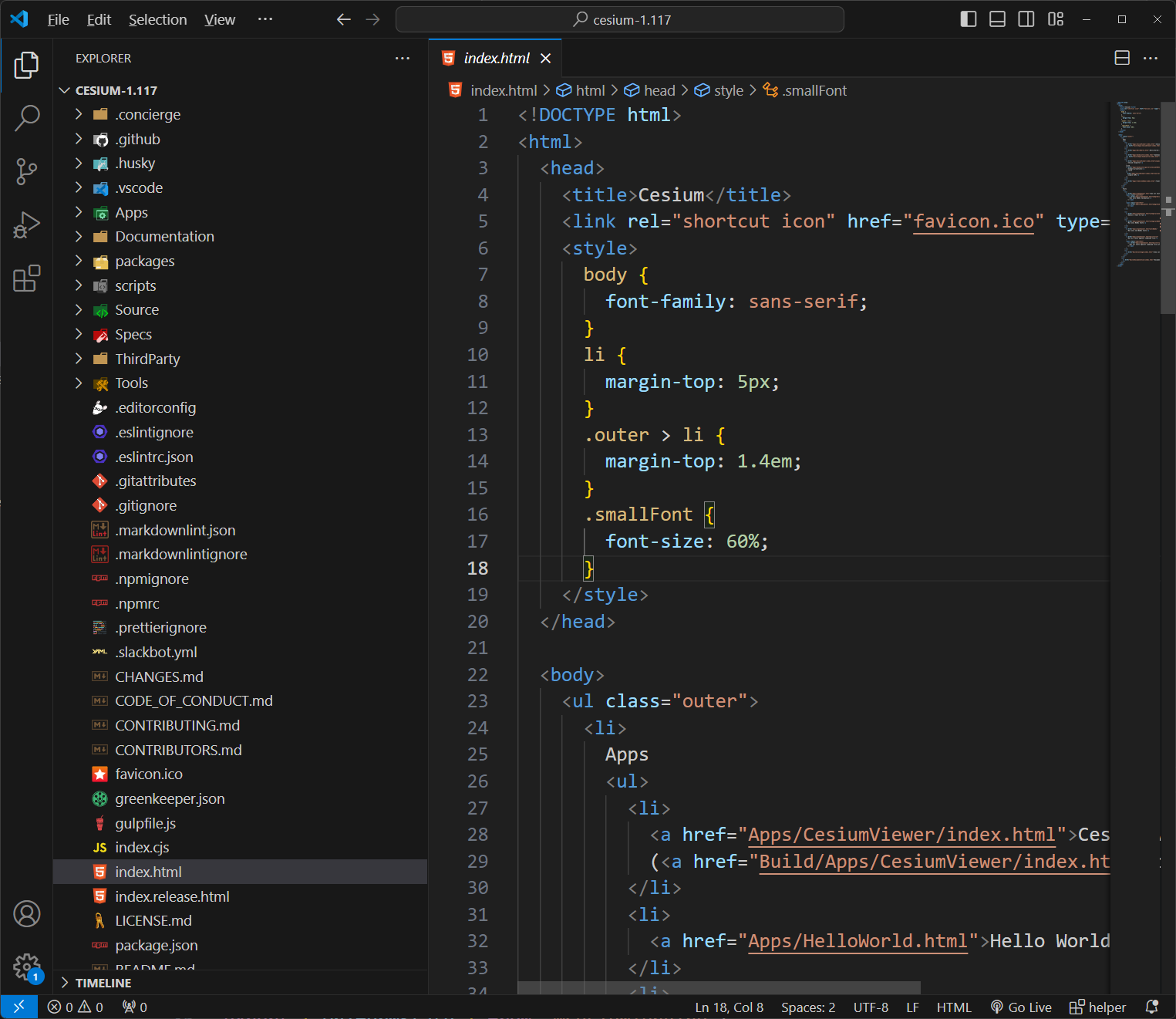Toggle the bottom panel visibility
The width and height of the screenshot is (1176, 1019).
(997, 19)
